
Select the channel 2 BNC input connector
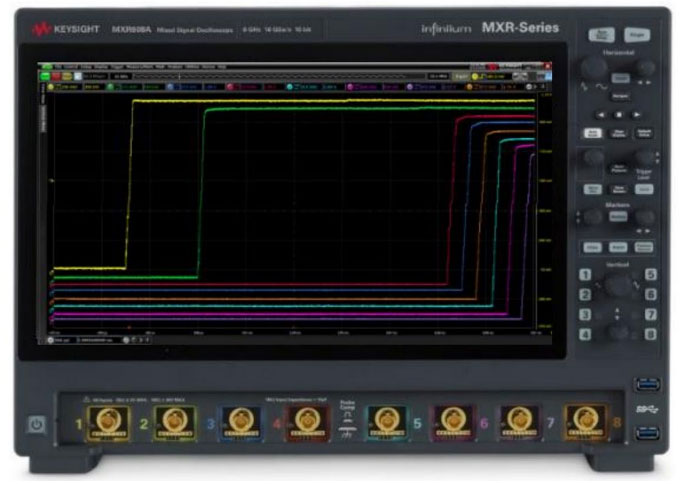tap(174, 422)
